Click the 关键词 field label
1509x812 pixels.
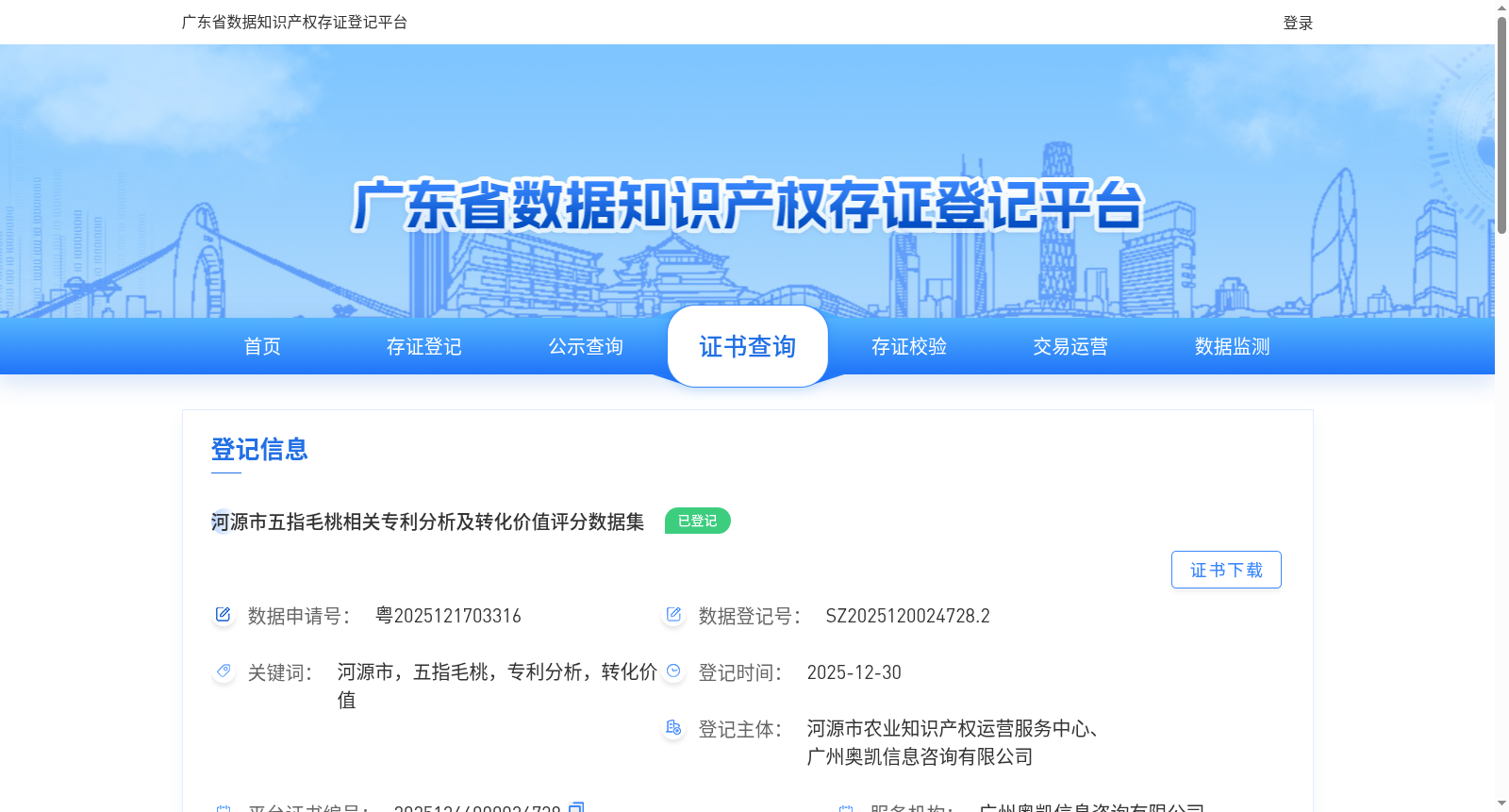[279, 672]
